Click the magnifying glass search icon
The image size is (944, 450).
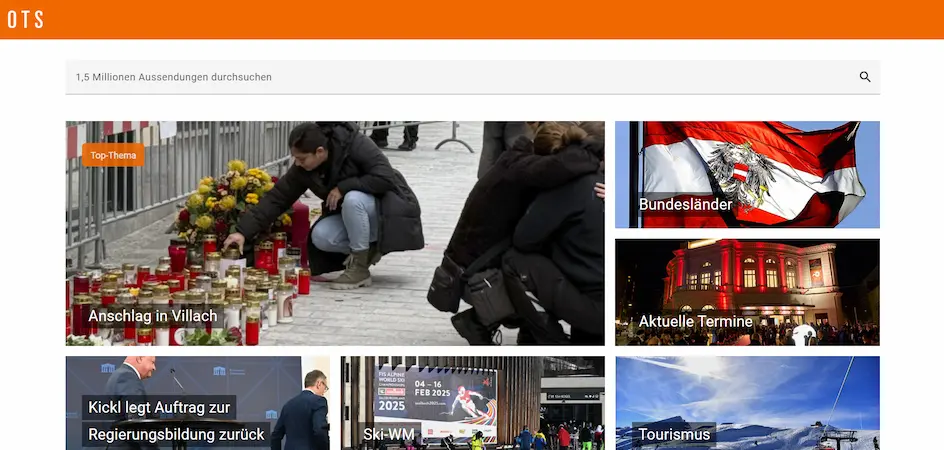pos(865,77)
